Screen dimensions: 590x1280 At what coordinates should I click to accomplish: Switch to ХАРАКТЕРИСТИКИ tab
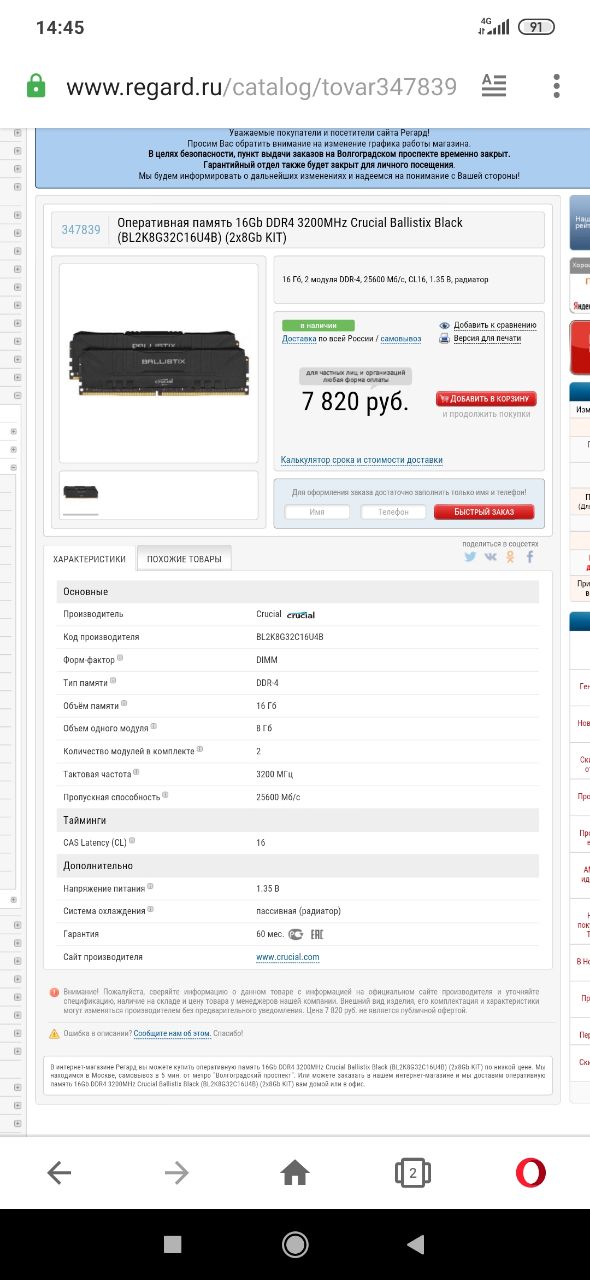(x=89, y=559)
